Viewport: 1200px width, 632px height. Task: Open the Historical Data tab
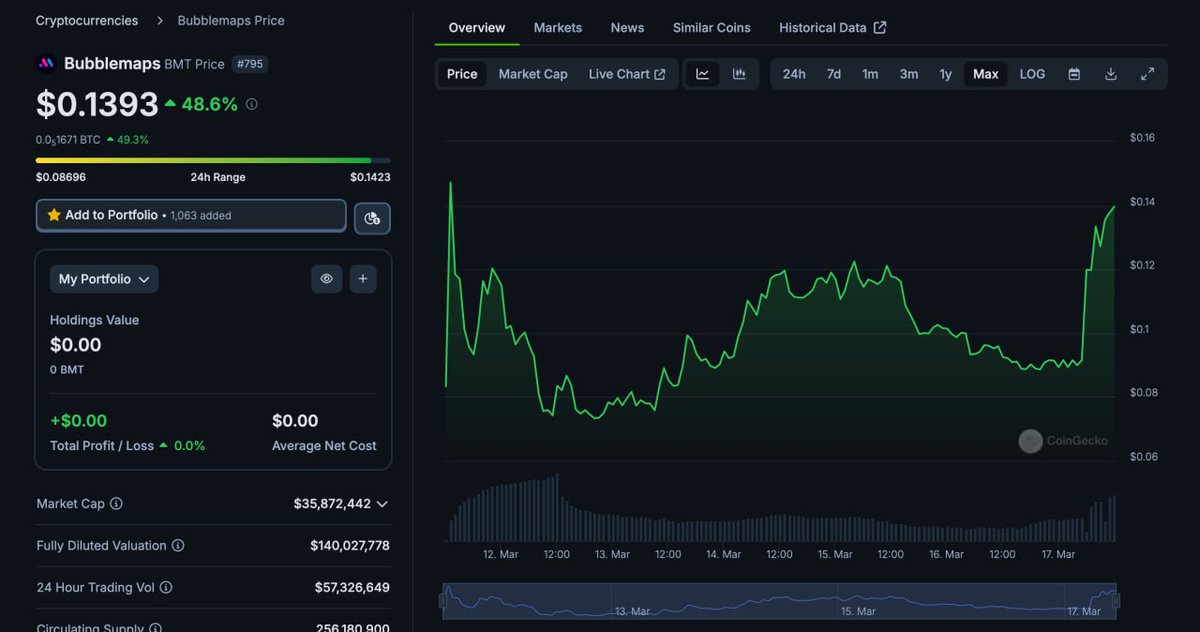(832, 28)
